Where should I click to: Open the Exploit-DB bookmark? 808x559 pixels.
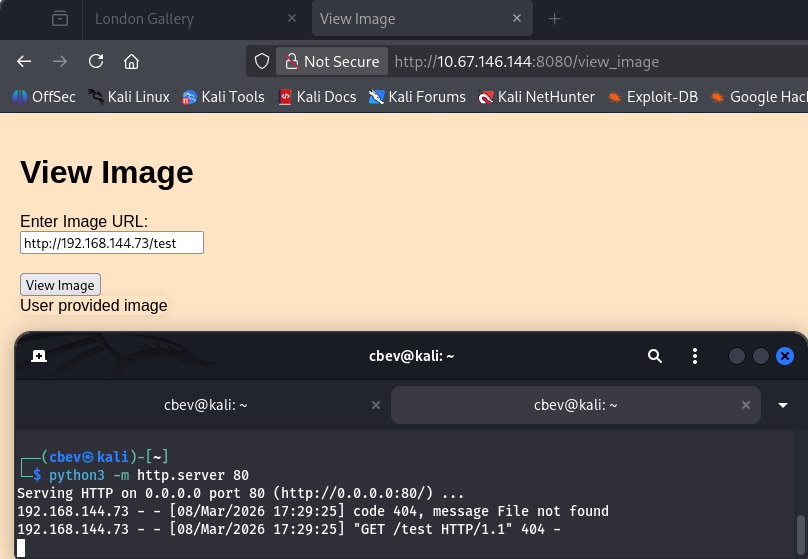point(652,97)
